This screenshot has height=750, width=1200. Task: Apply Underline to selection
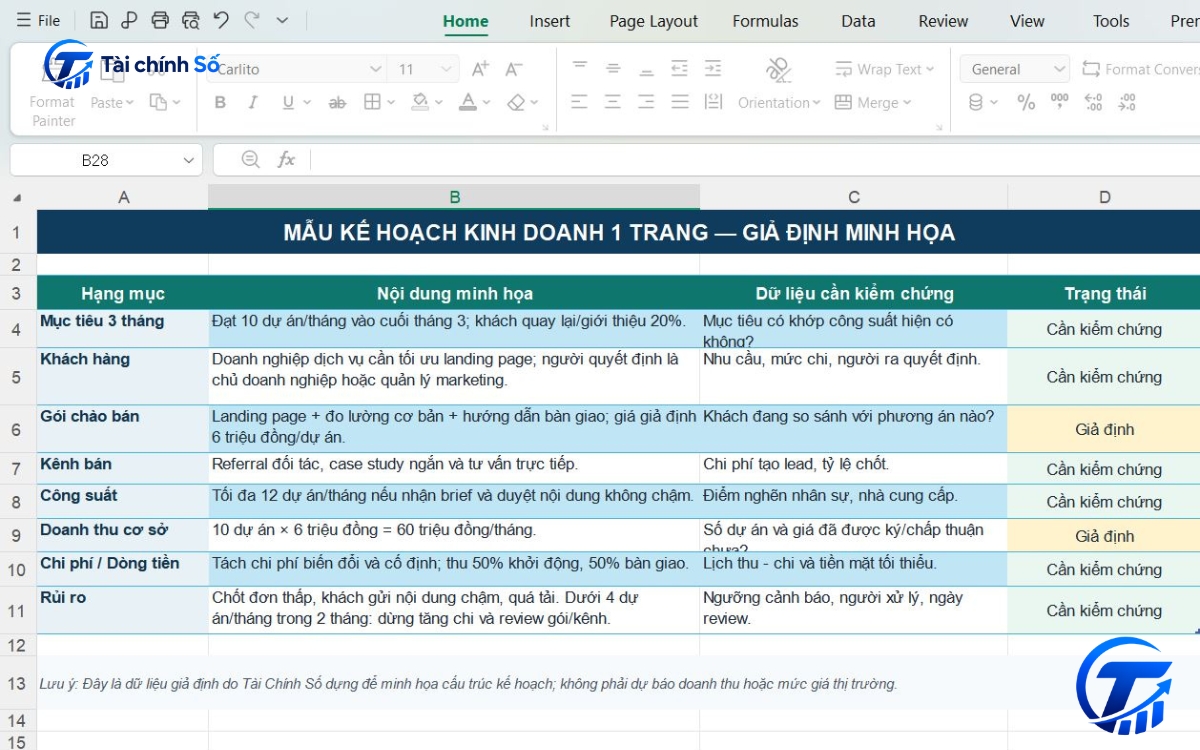288,102
